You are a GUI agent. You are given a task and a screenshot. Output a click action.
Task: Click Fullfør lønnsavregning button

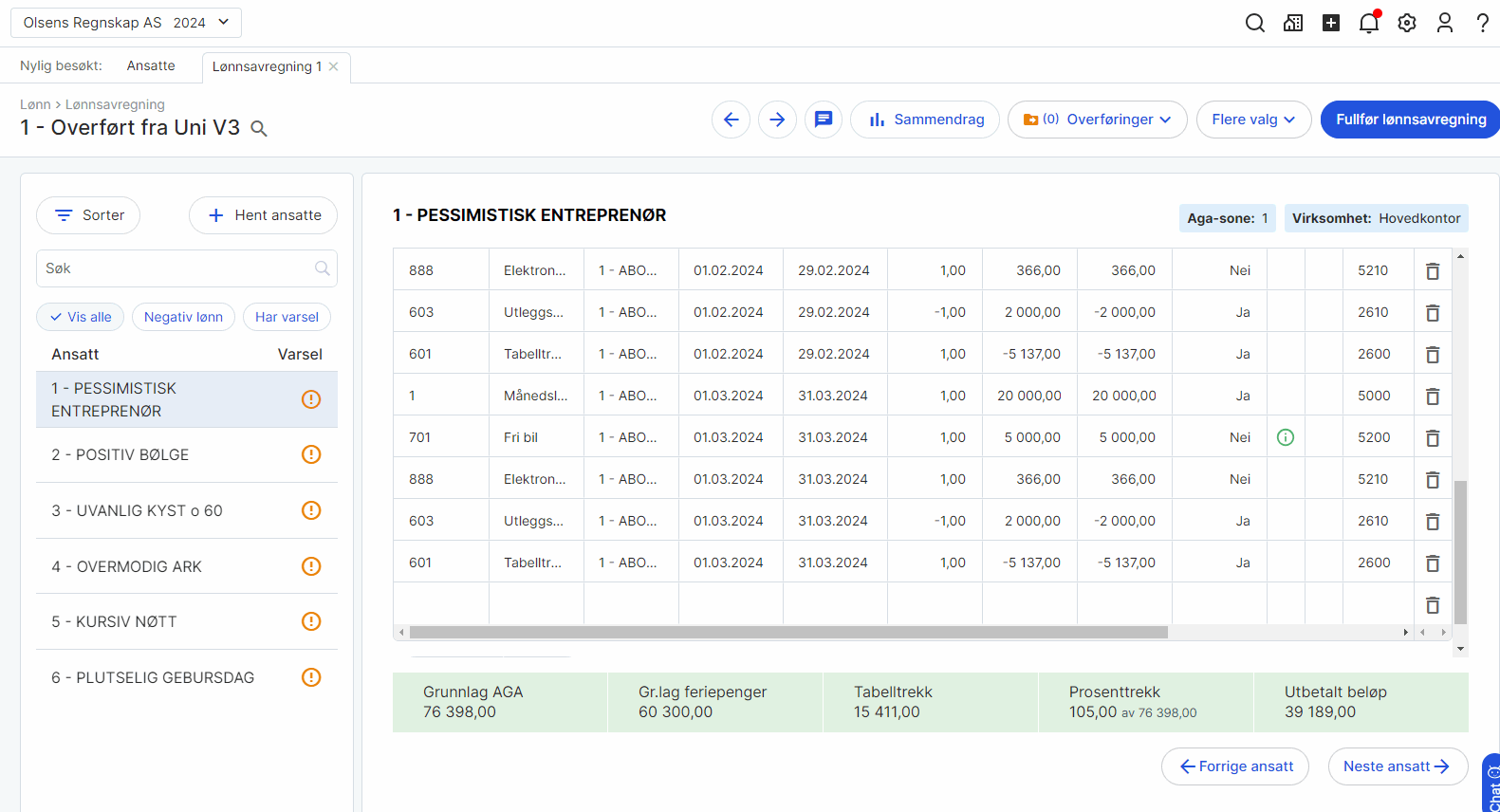pos(1410,120)
